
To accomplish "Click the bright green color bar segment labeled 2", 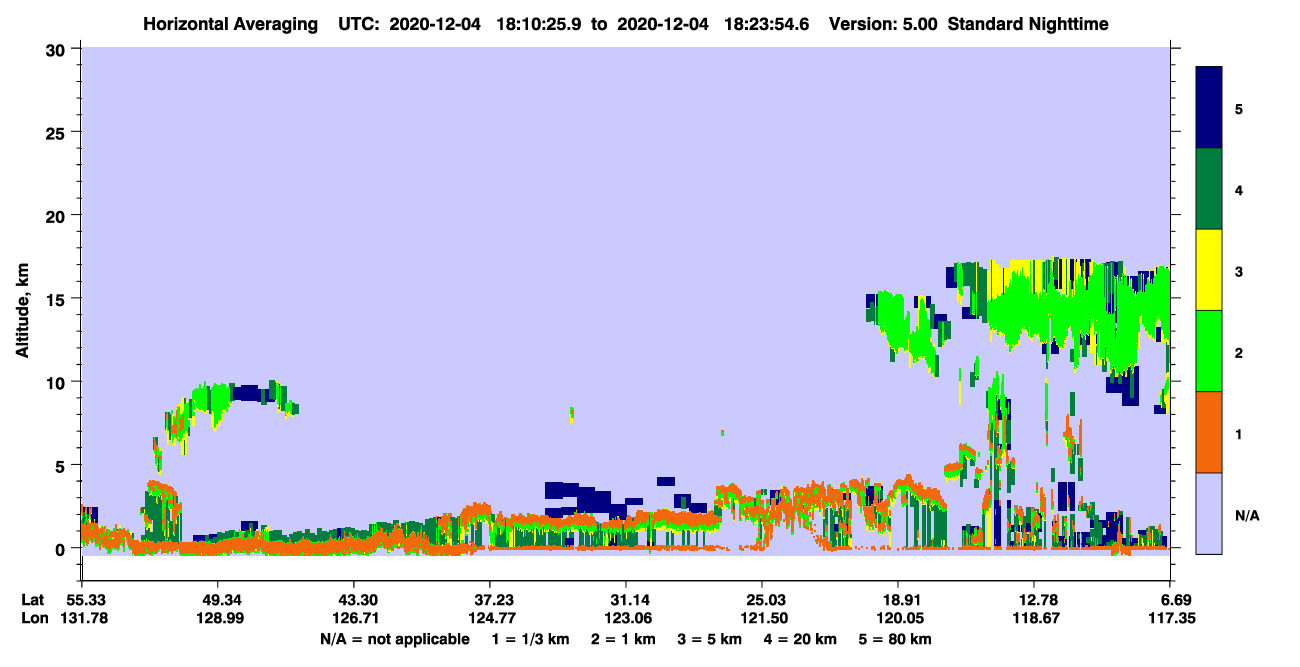I will pyautogui.click(x=1209, y=351).
